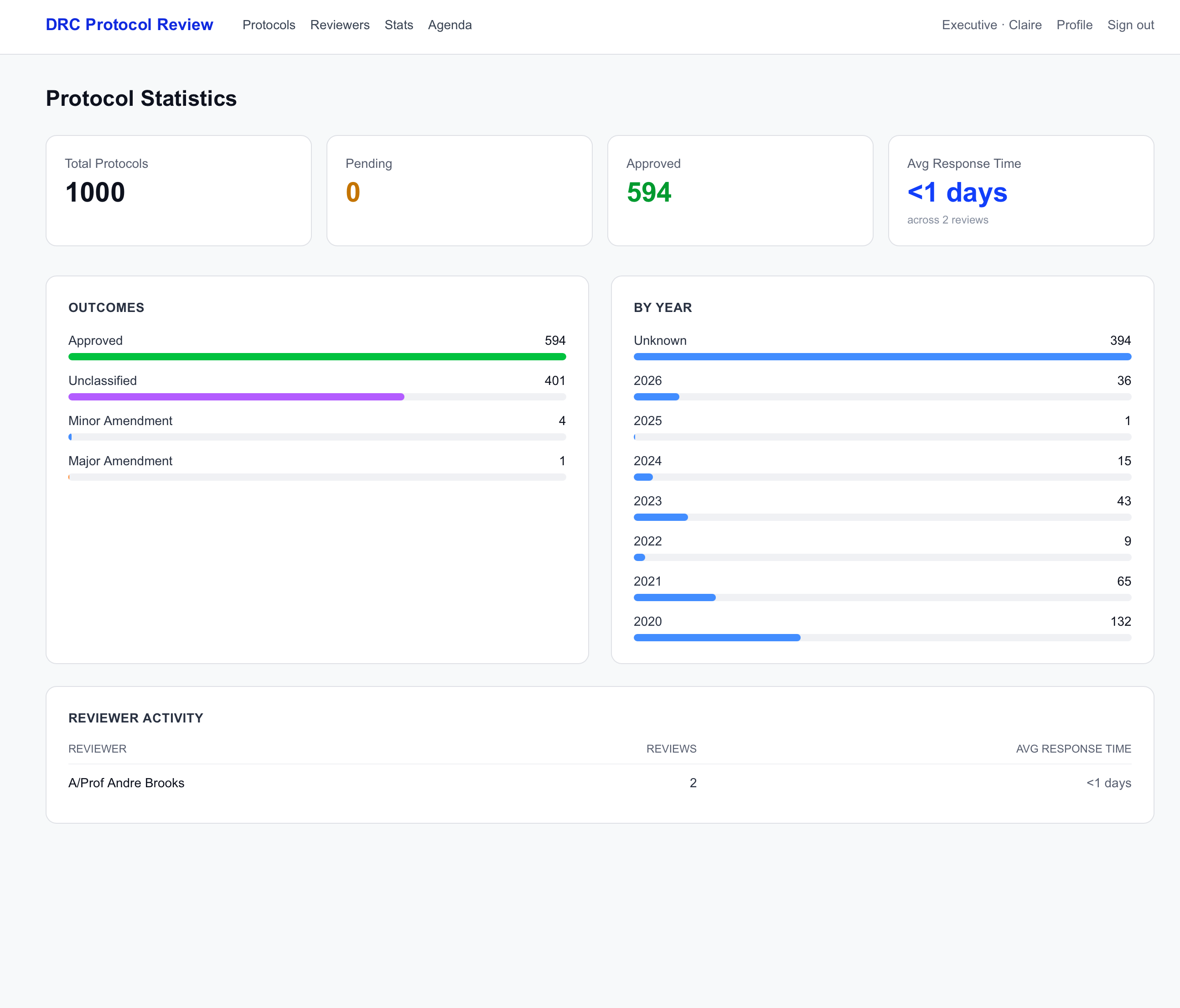
Task: Click the green Approved outcomes bar
Action: tap(317, 357)
